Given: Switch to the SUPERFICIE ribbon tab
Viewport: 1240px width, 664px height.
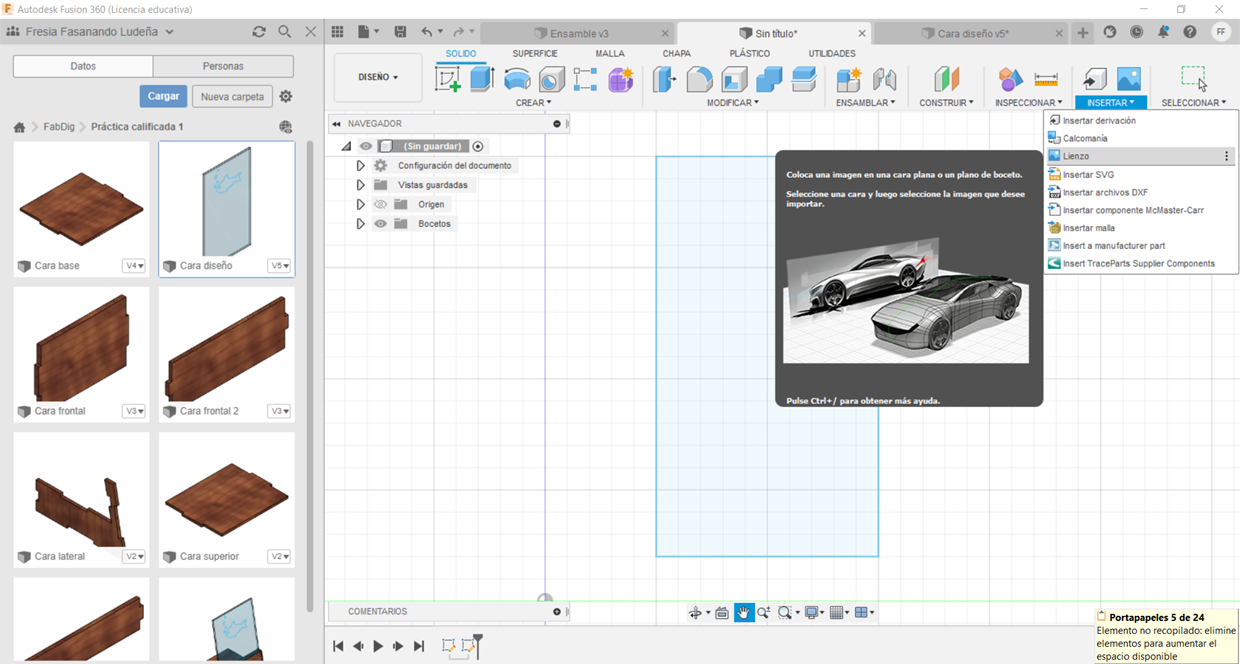Looking at the screenshot, I should click(x=535, y=54).
